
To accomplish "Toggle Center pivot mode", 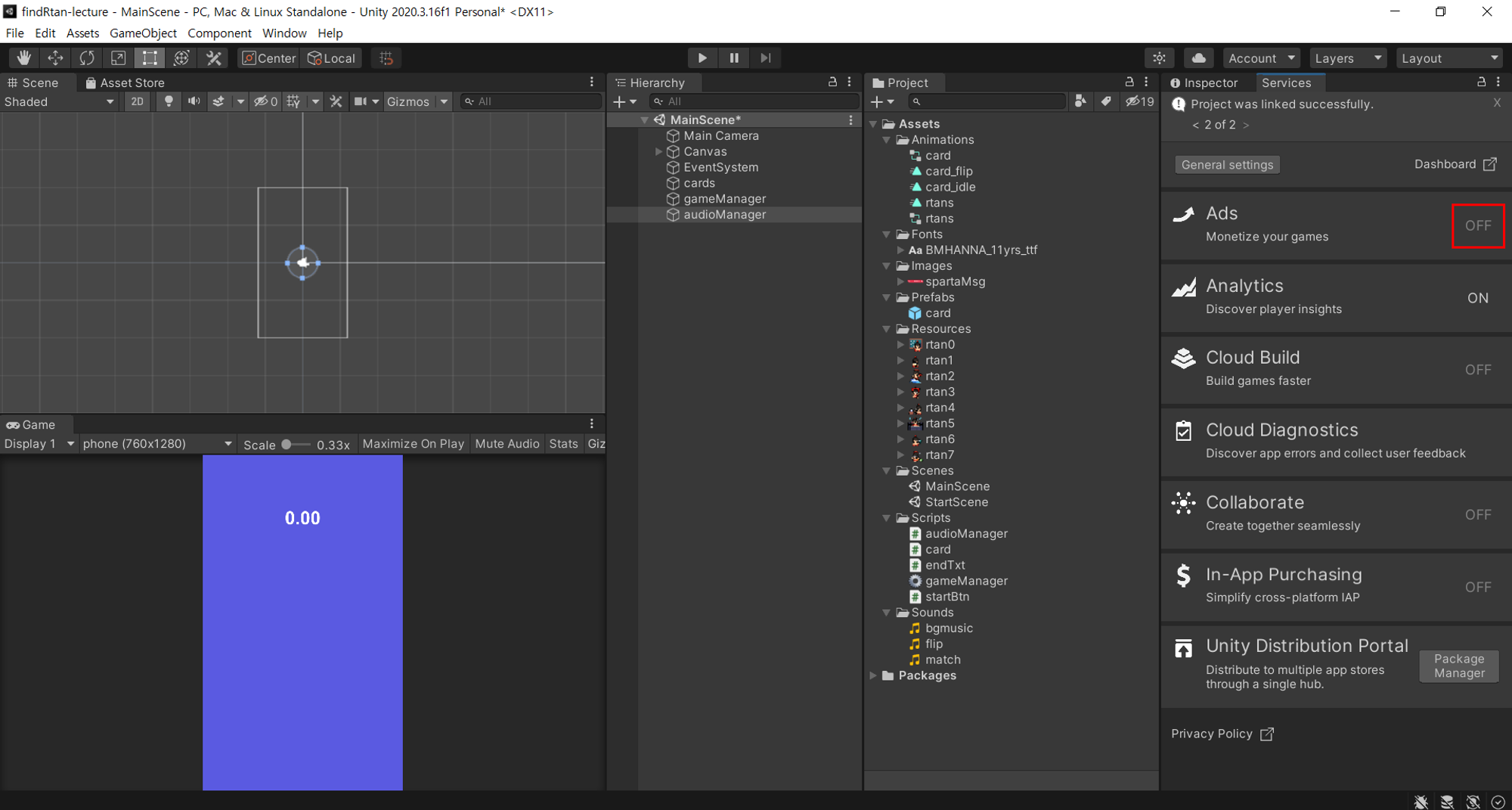I will coord(269,58).
